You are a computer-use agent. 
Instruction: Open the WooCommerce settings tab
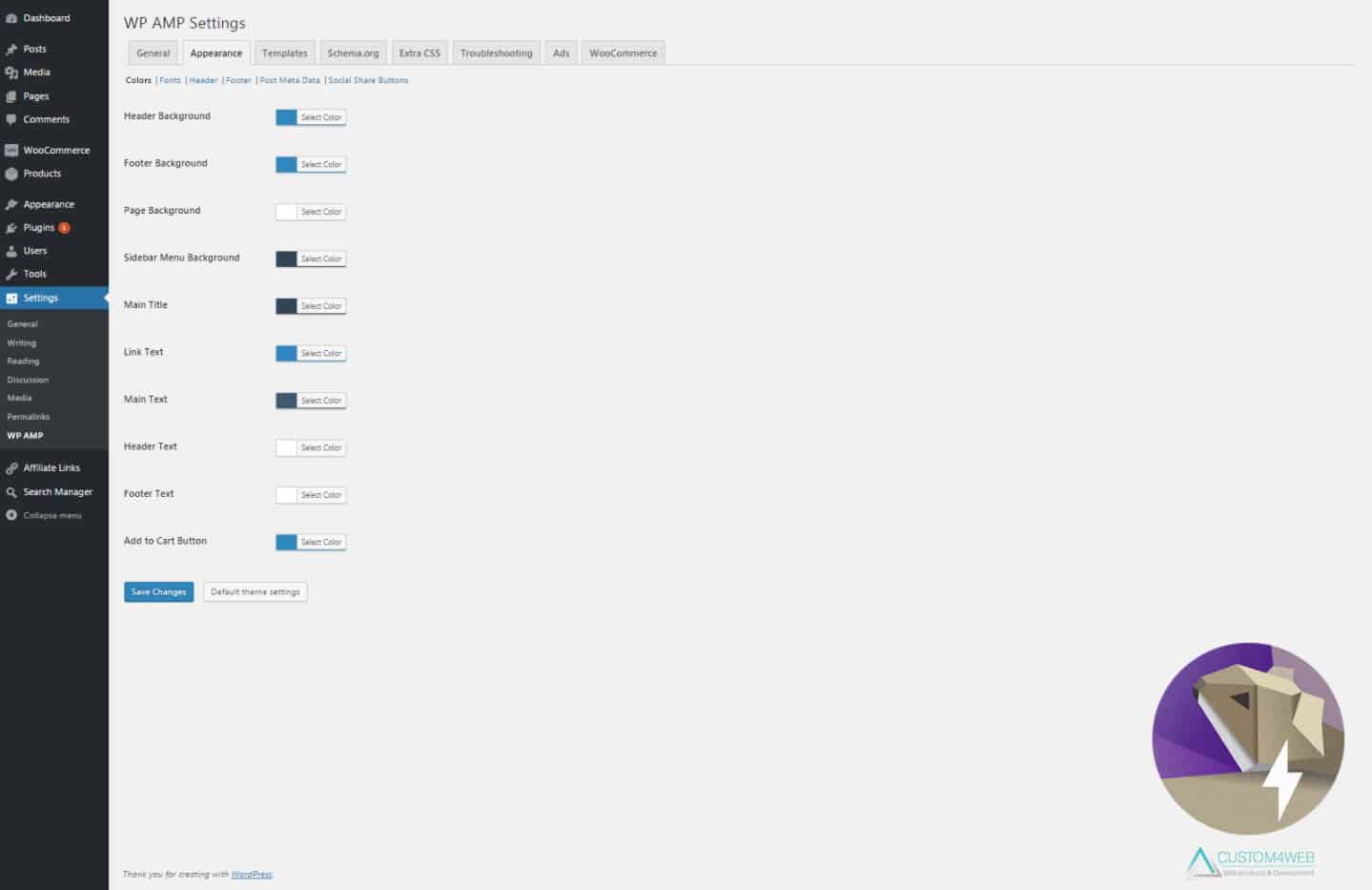click(623, 53)
